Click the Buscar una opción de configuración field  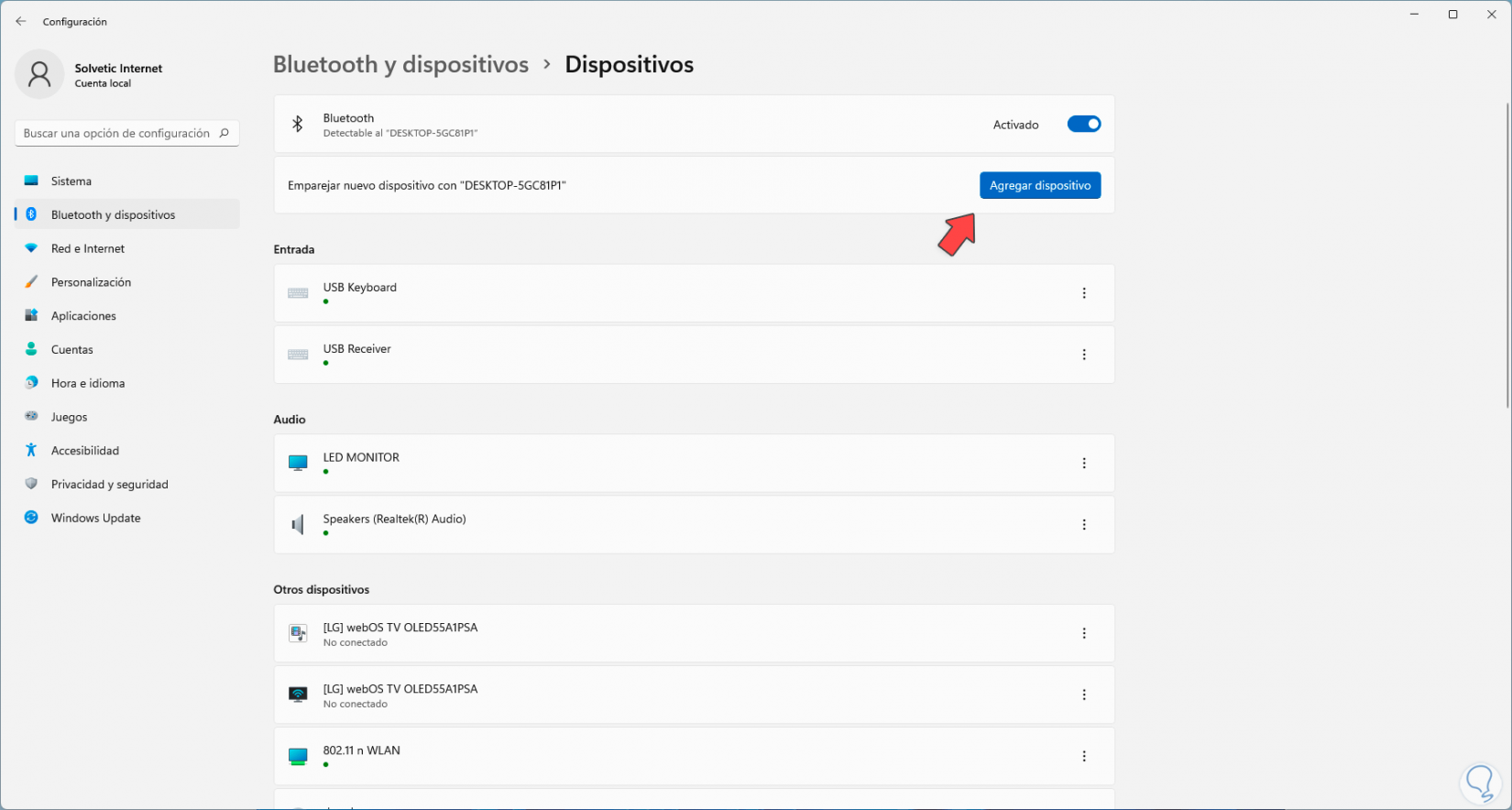click(116, 133)
